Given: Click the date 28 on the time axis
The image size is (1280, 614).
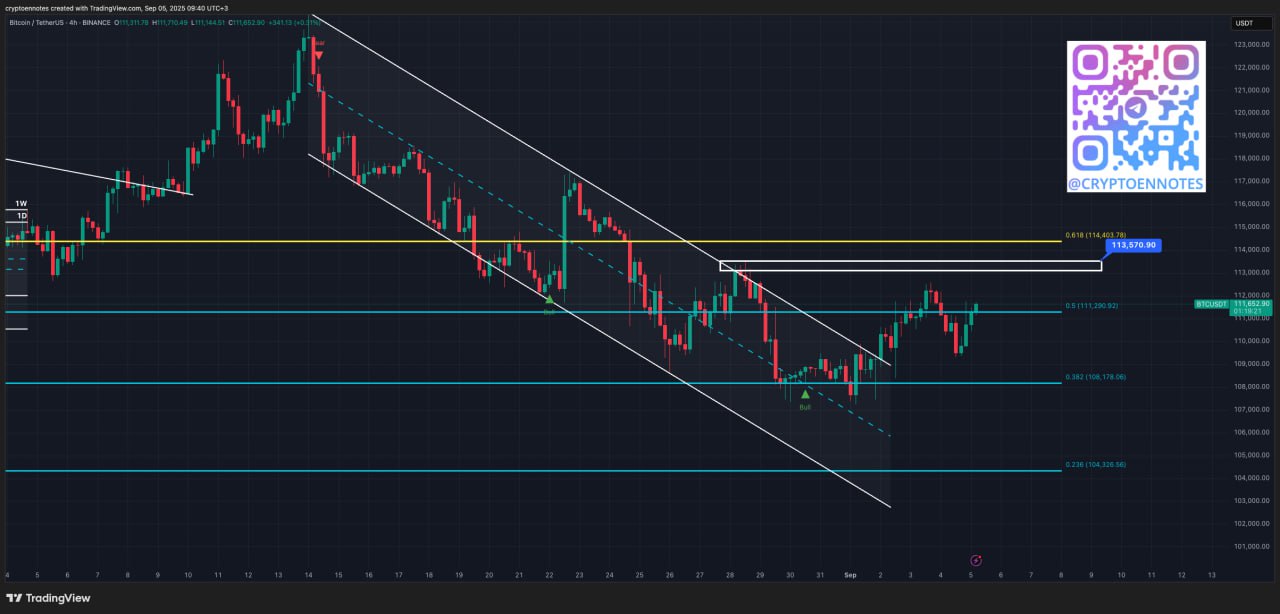Looking at the screenshot, I should tap(730, 575).
